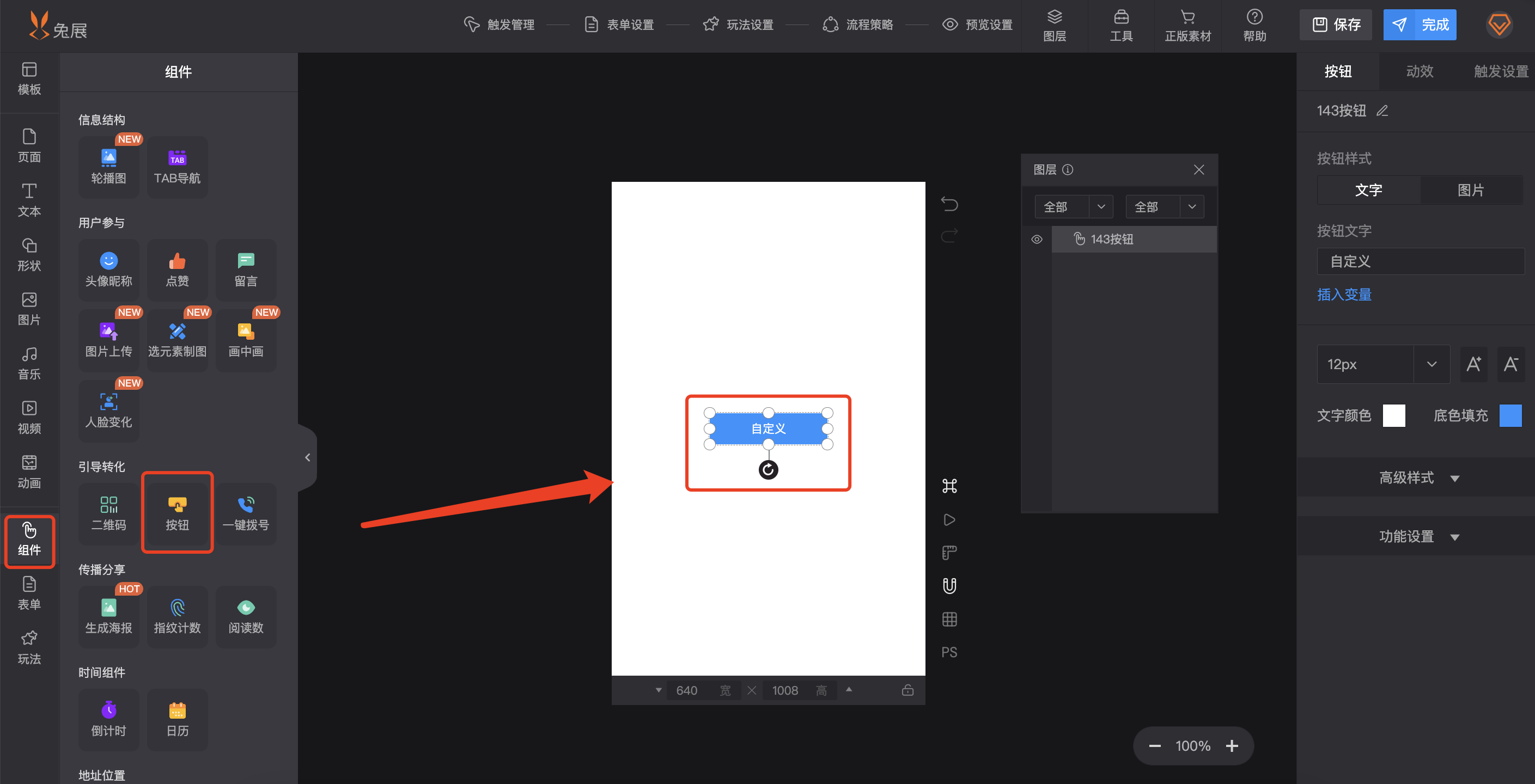This screenshot has width=1535, height=784.
Task: Open the 页面 pages sidebar panel
Action: click(29, 146)
